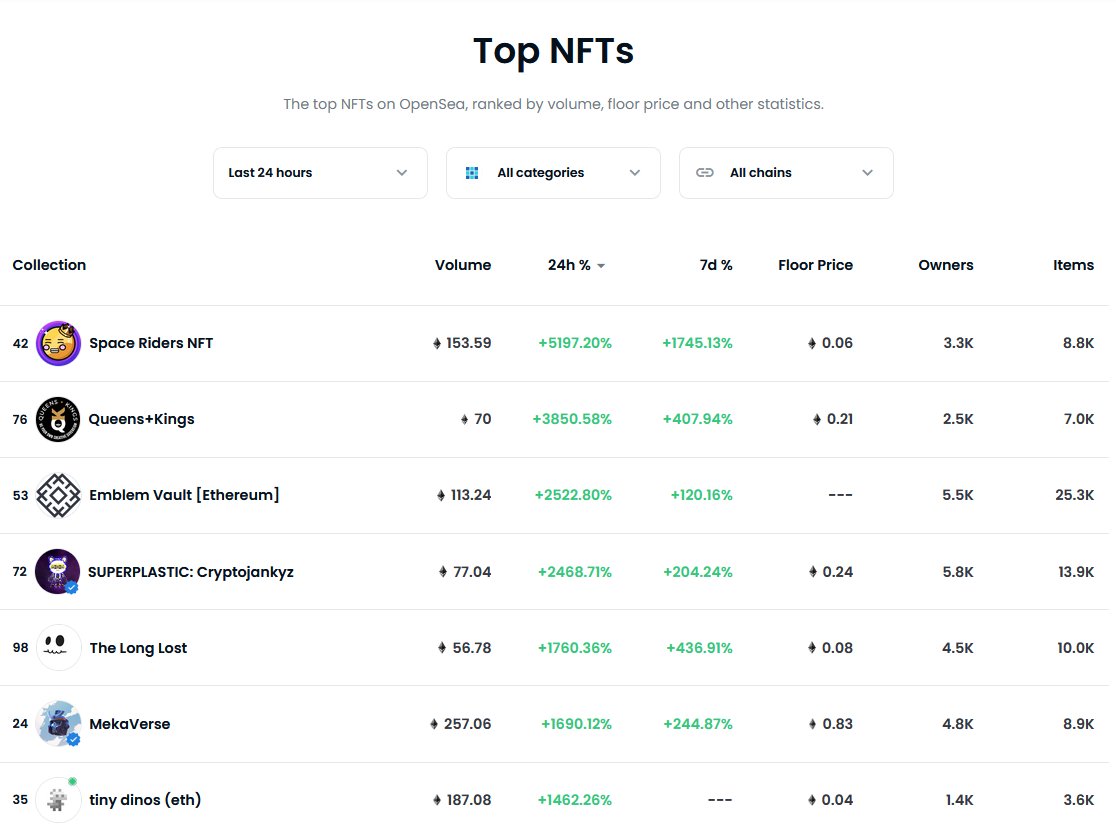The image size is (1116, 838).
Task: Open the Queens+Kings collection
Action: click(141, 419)
